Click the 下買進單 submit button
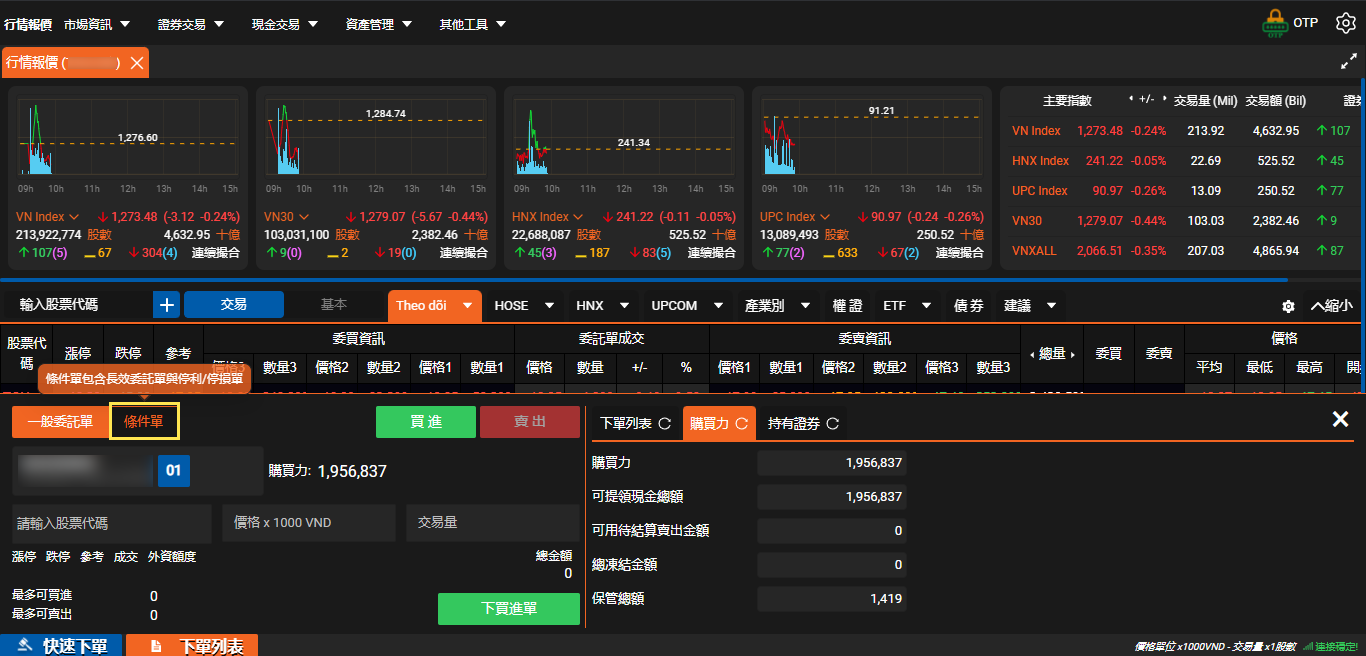Image resolution: width=1366 pixels, height=656 pixels. 508,609
